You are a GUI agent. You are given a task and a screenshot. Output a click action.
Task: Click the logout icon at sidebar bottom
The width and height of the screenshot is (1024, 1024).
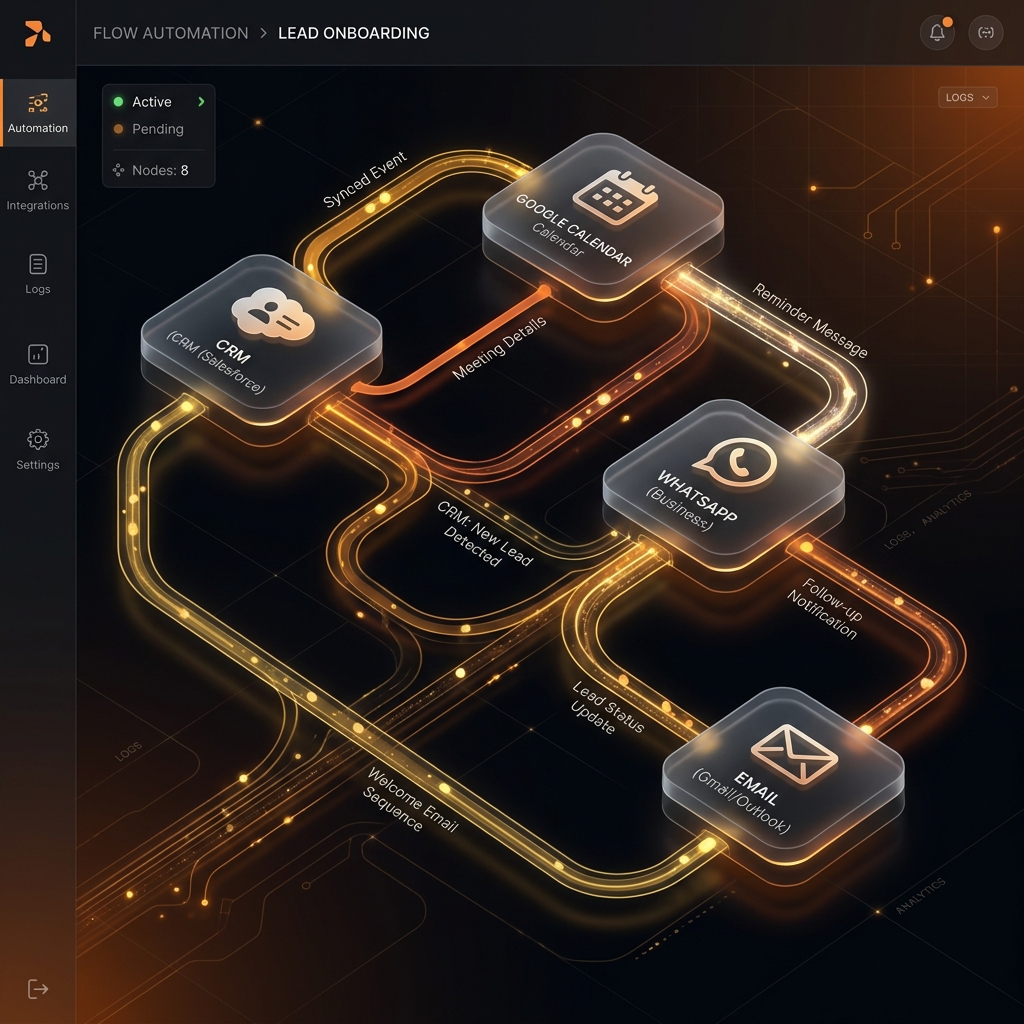(38, 989)
